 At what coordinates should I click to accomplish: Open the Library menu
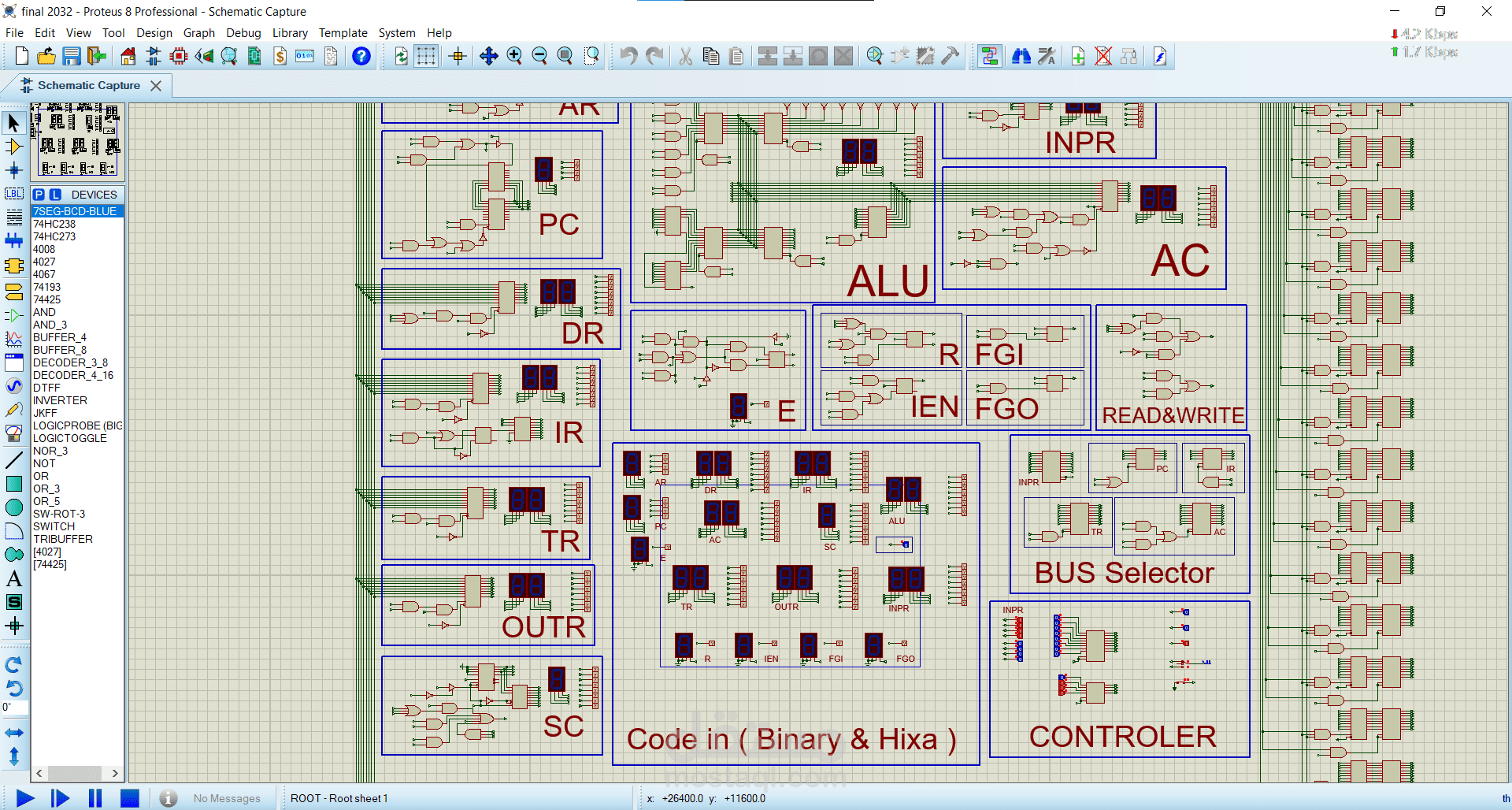pyautogui.click(x=290, y=33)
